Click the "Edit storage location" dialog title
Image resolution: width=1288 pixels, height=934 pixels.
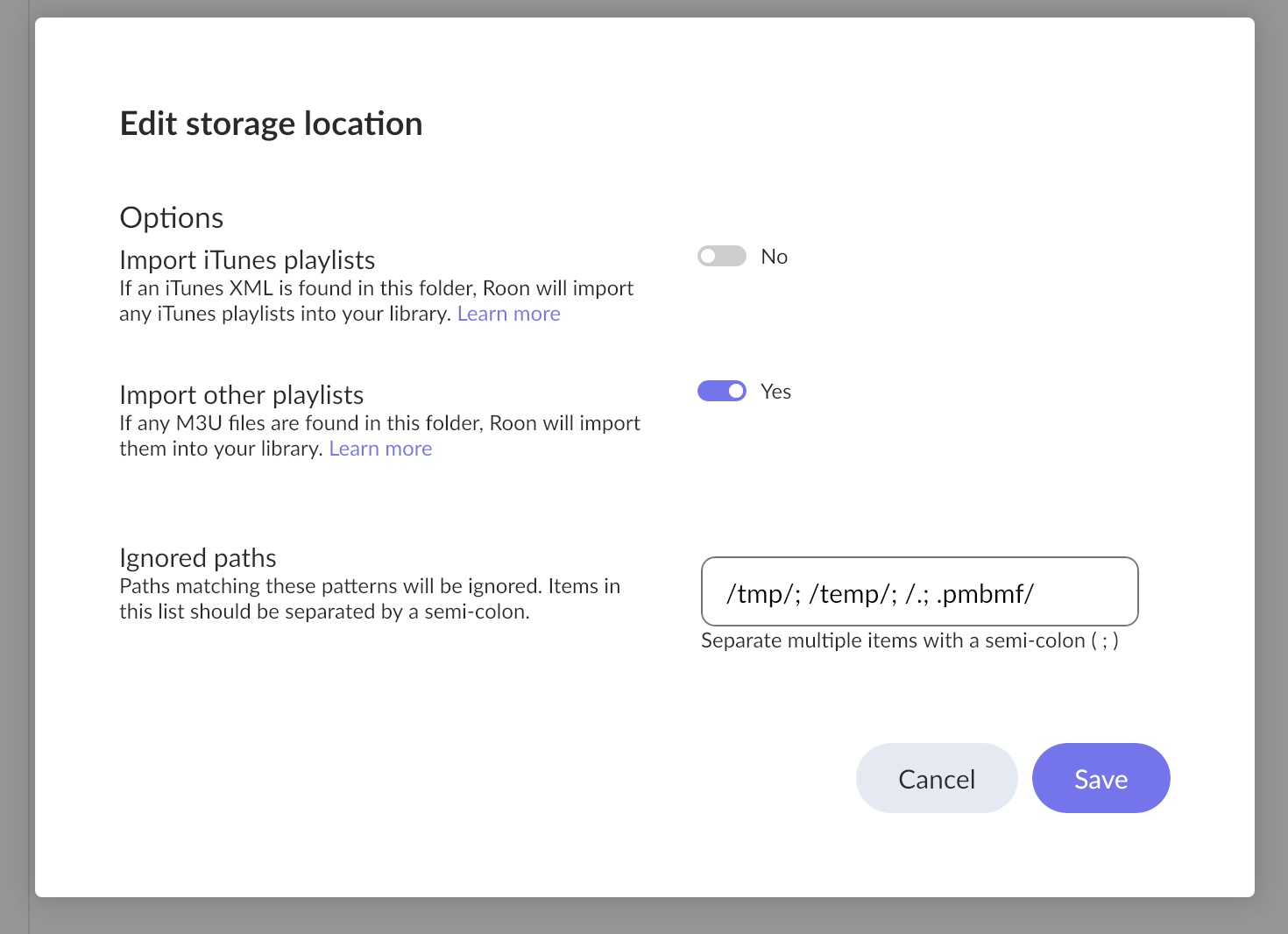click(x=271, y=124)
